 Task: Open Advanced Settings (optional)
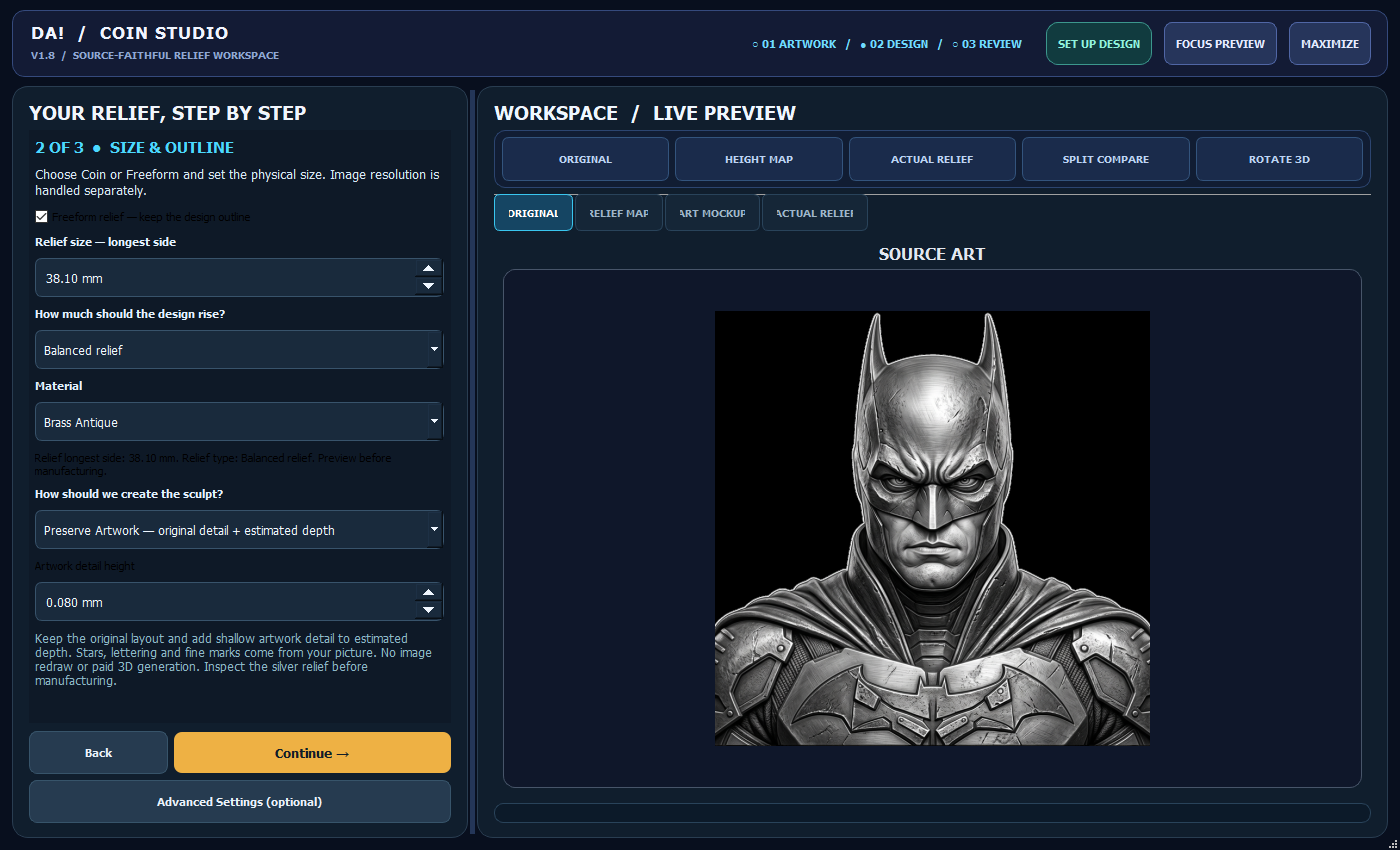tap(240, 802)
